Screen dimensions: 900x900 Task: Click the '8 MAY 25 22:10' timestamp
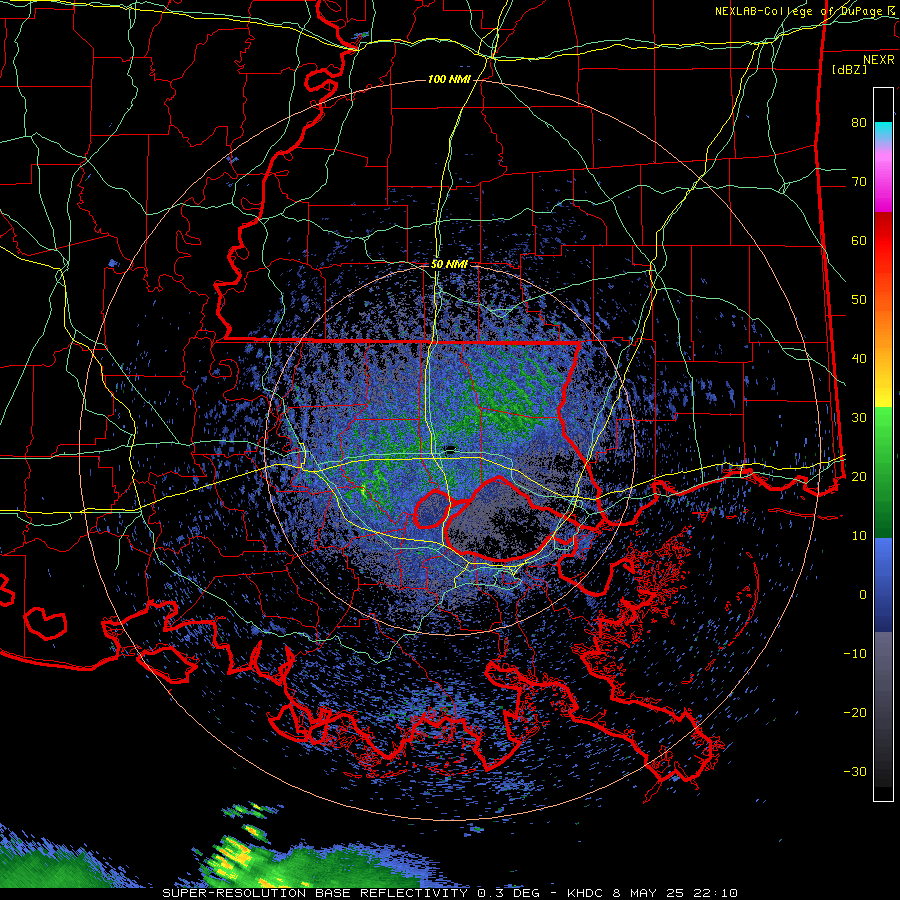[x=673, y=893]
